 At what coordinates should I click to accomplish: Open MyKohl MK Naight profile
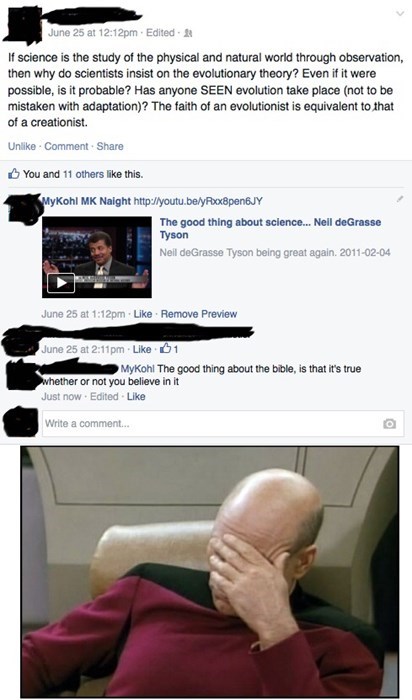pos(86,201)
